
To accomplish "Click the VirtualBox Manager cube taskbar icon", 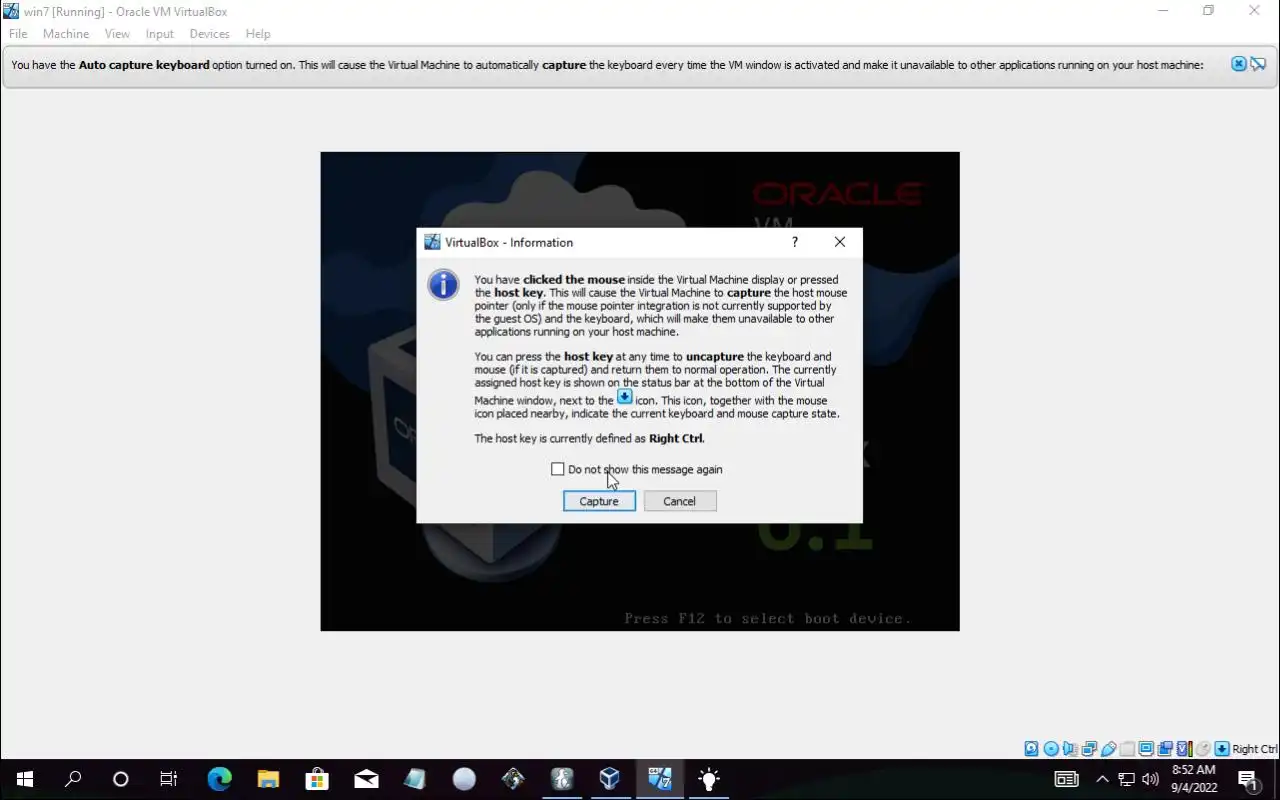I will (x=610, y=779).
